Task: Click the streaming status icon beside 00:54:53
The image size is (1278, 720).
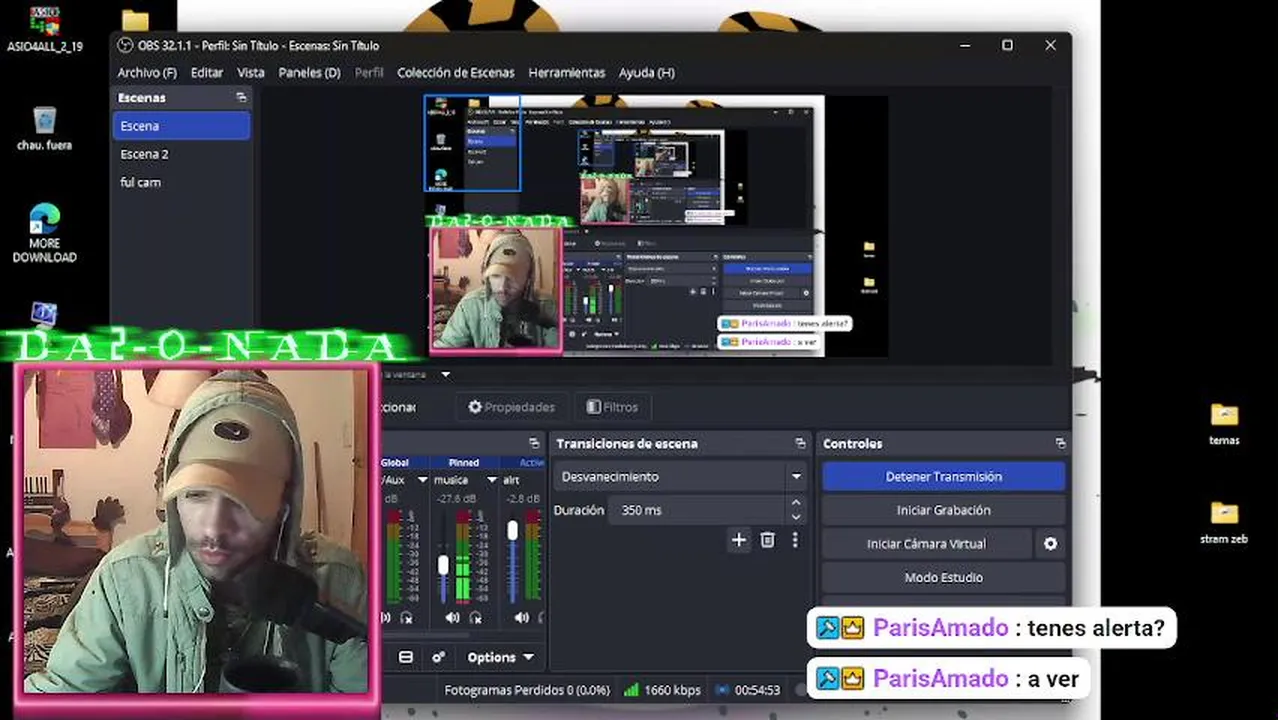Action: (722, 690)
